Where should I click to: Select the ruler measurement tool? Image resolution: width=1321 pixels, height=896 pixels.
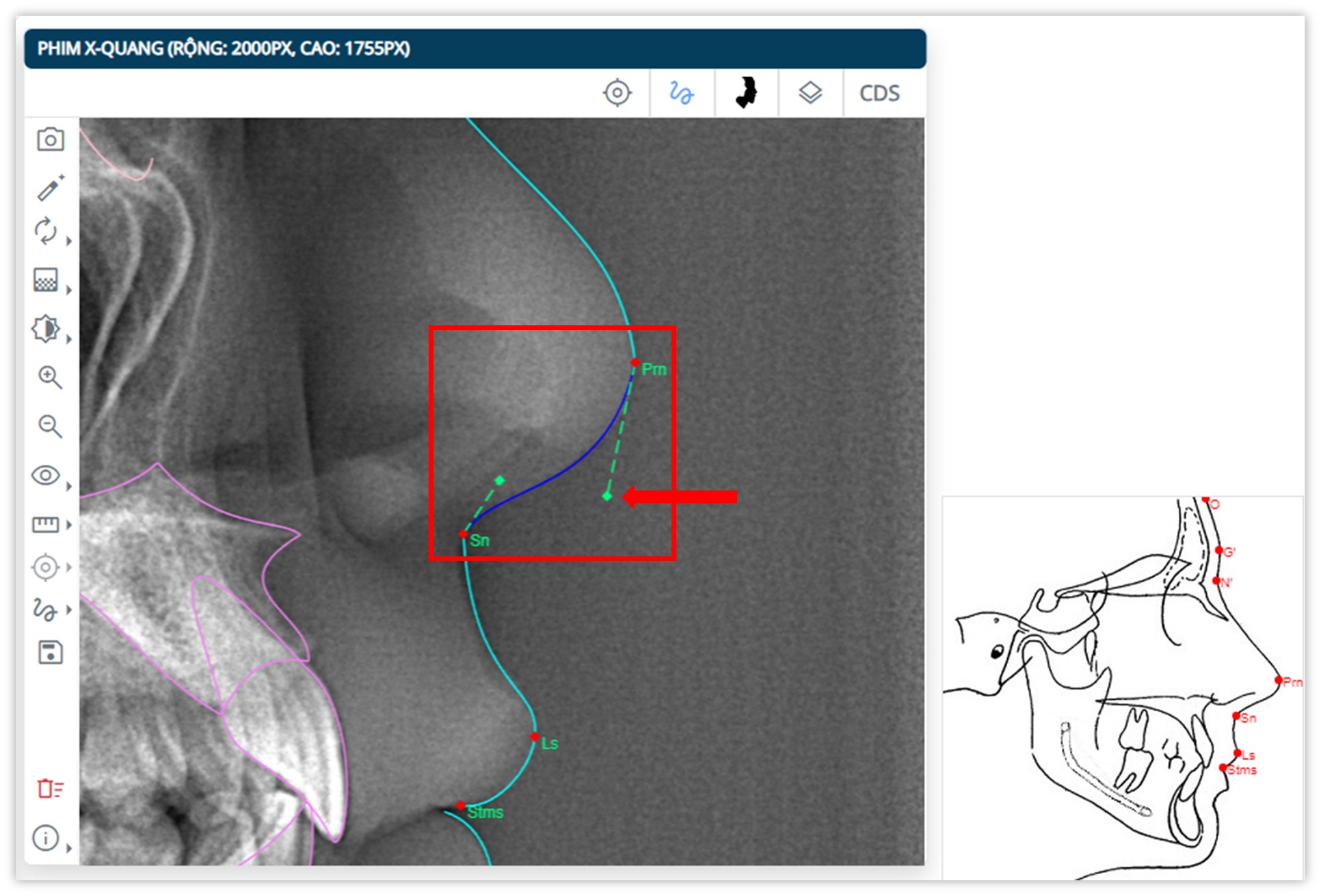[46, 524]
